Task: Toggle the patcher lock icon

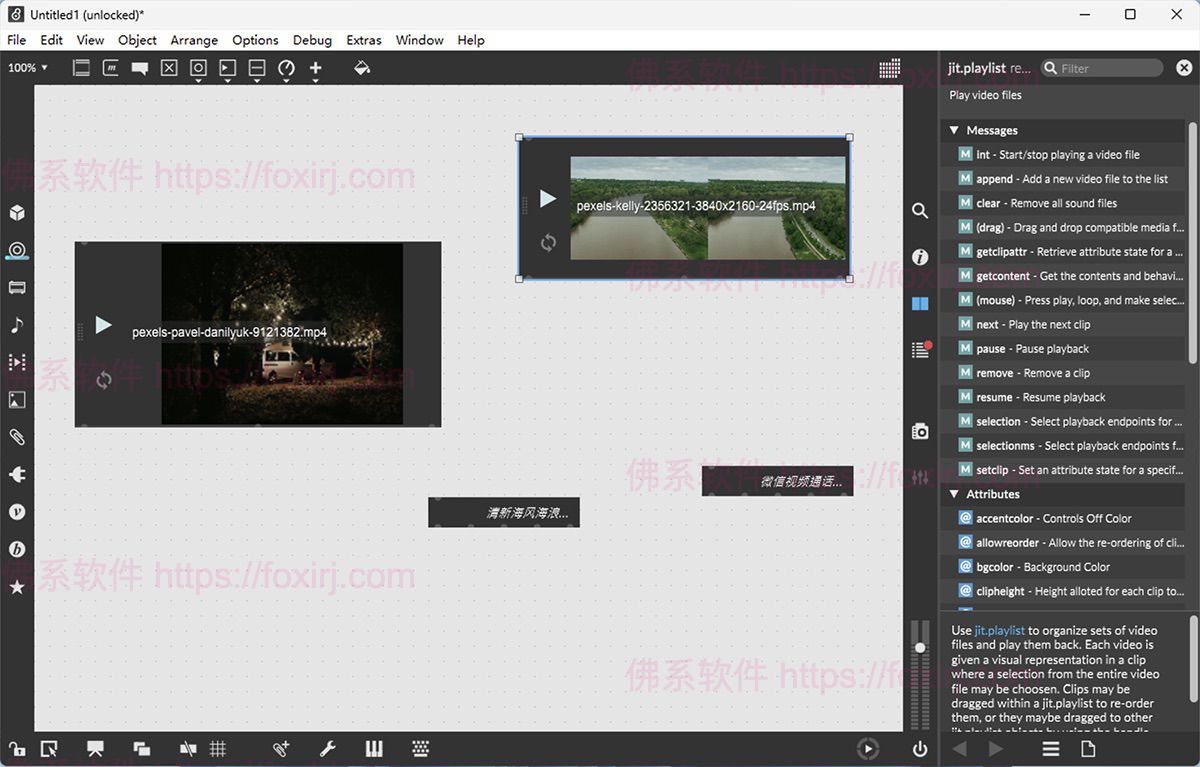Action: (x=17, y=749)
